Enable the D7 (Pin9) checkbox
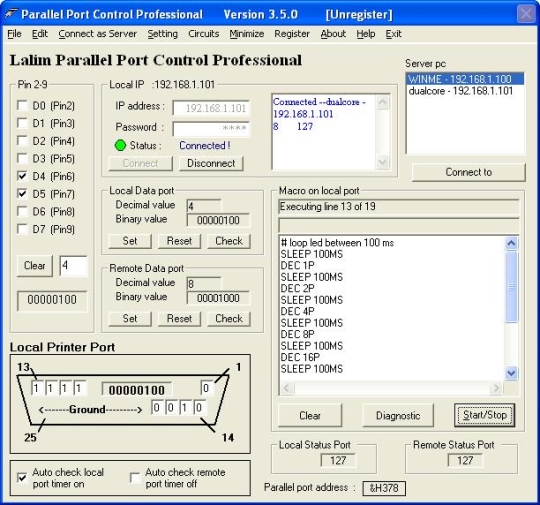 click(22, 229)
